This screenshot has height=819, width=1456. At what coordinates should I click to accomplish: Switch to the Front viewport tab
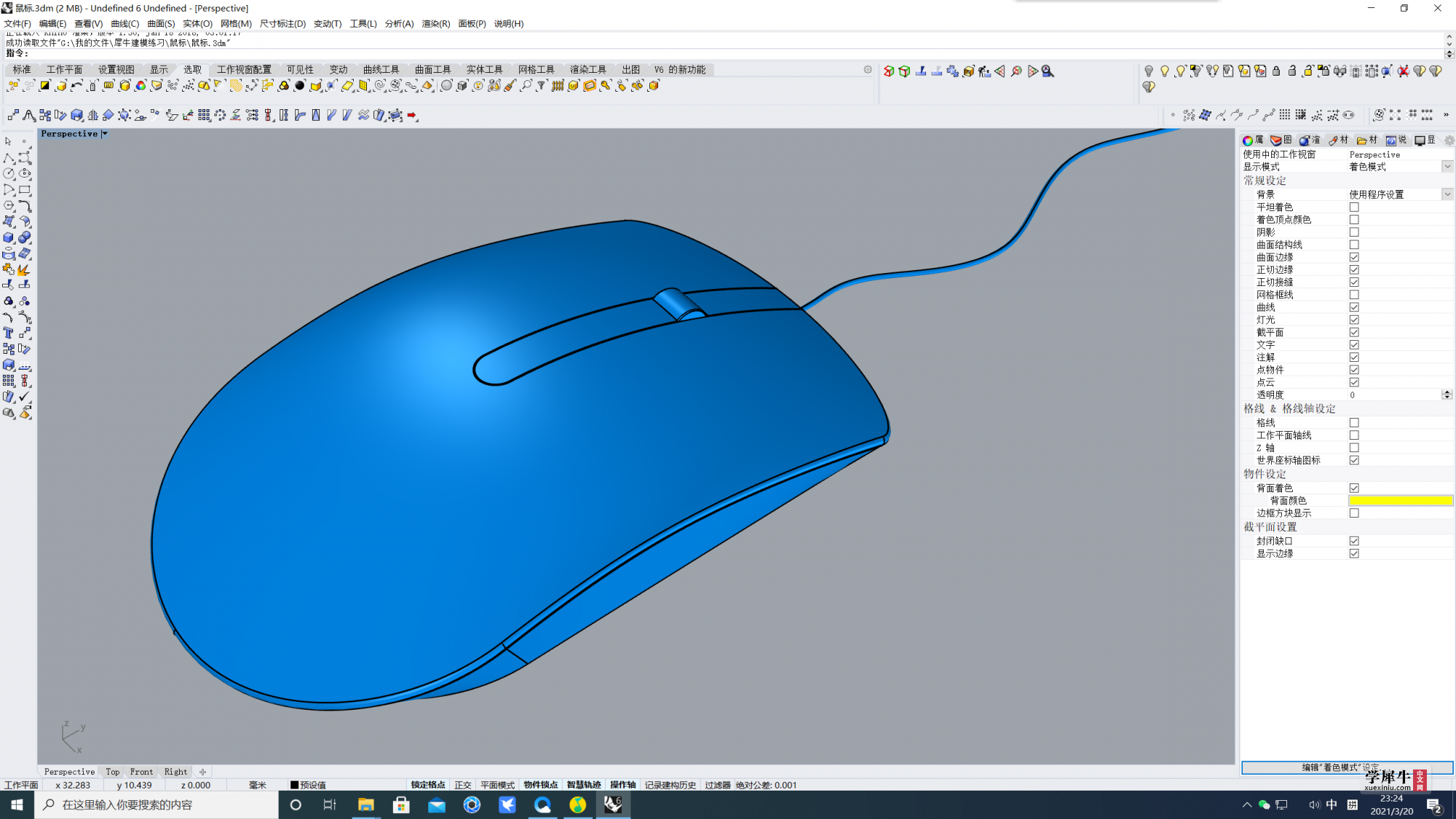pyautogui.click(x=141, y=772)
